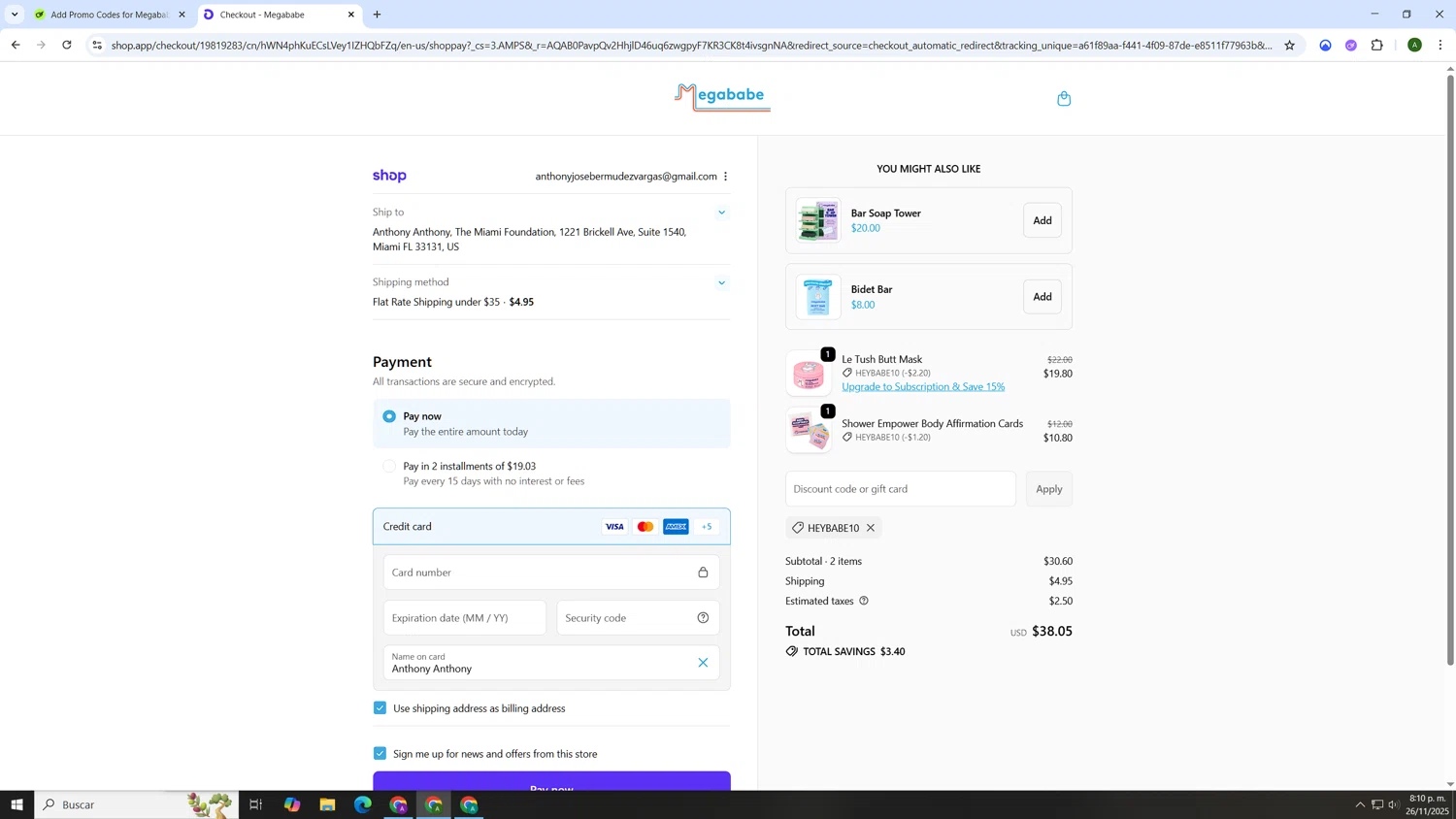Click the lock icon in Card number
Screen dimensions: 1456x819
[703, 573]
